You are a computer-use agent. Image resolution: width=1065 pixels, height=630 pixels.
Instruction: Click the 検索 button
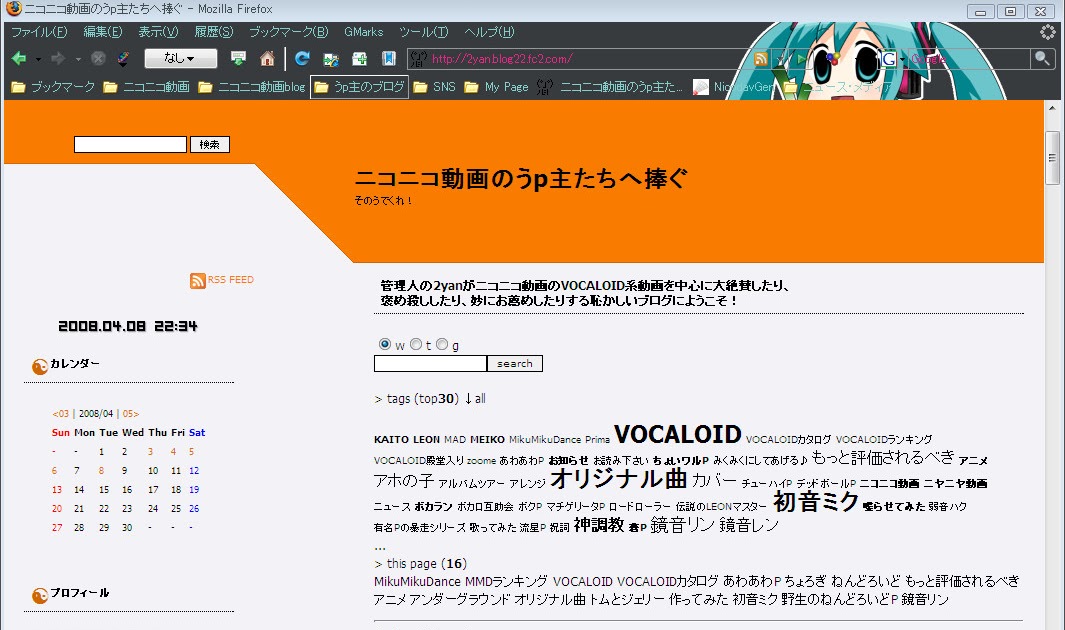tap(210, 145)
